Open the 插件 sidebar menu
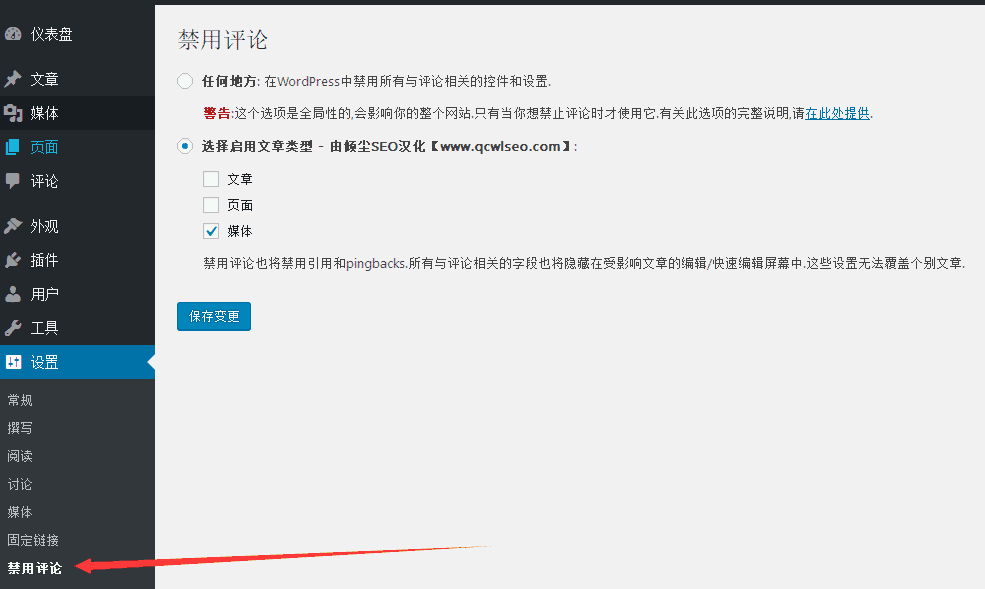Viewport: 985px width, 589px height. pos(77,260)
